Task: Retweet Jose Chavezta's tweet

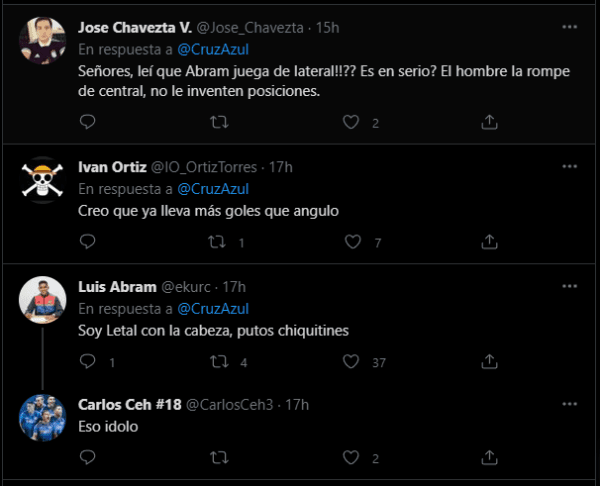Action: pos(219,122)
